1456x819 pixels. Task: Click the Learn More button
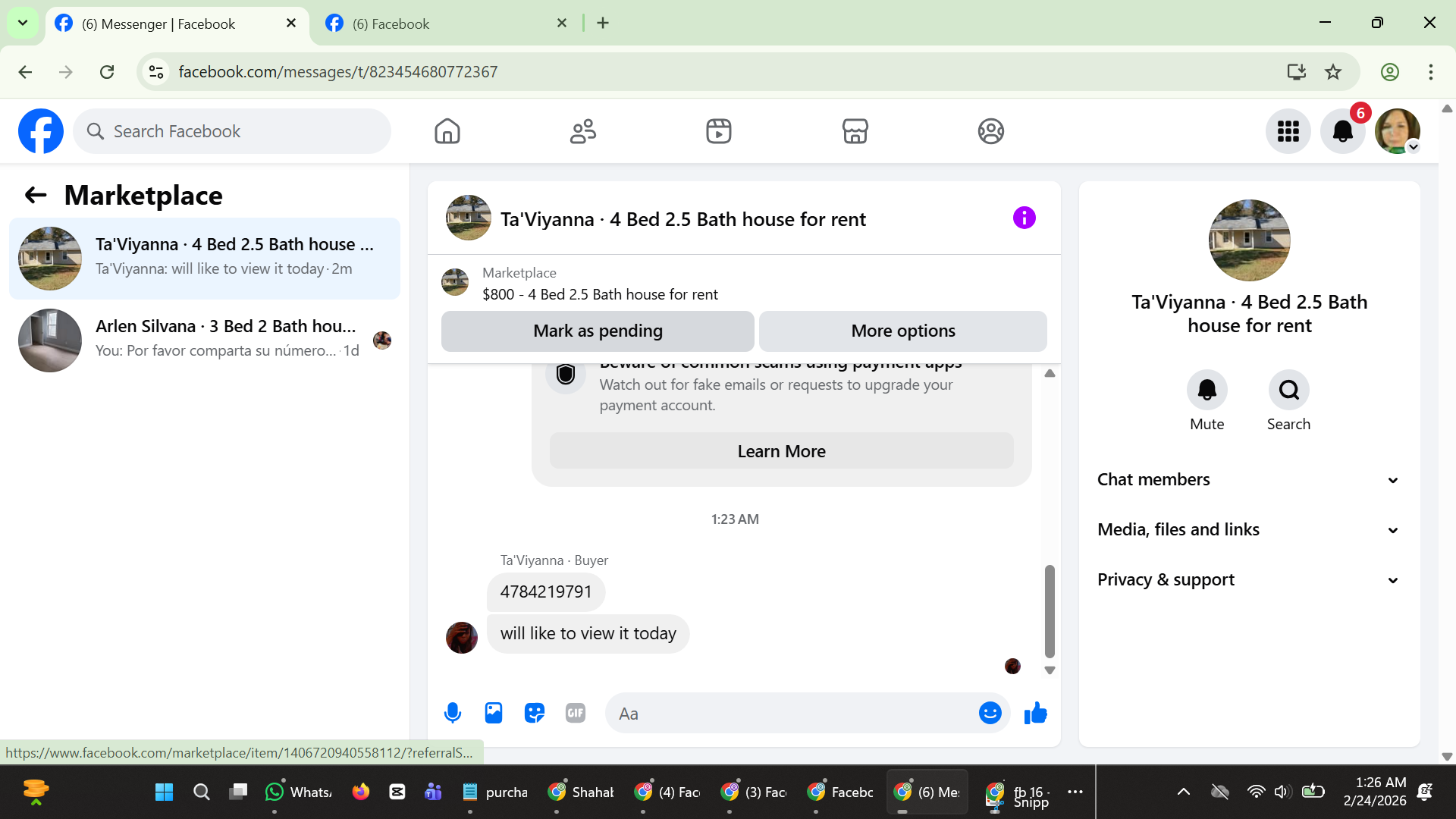point(781,451)
